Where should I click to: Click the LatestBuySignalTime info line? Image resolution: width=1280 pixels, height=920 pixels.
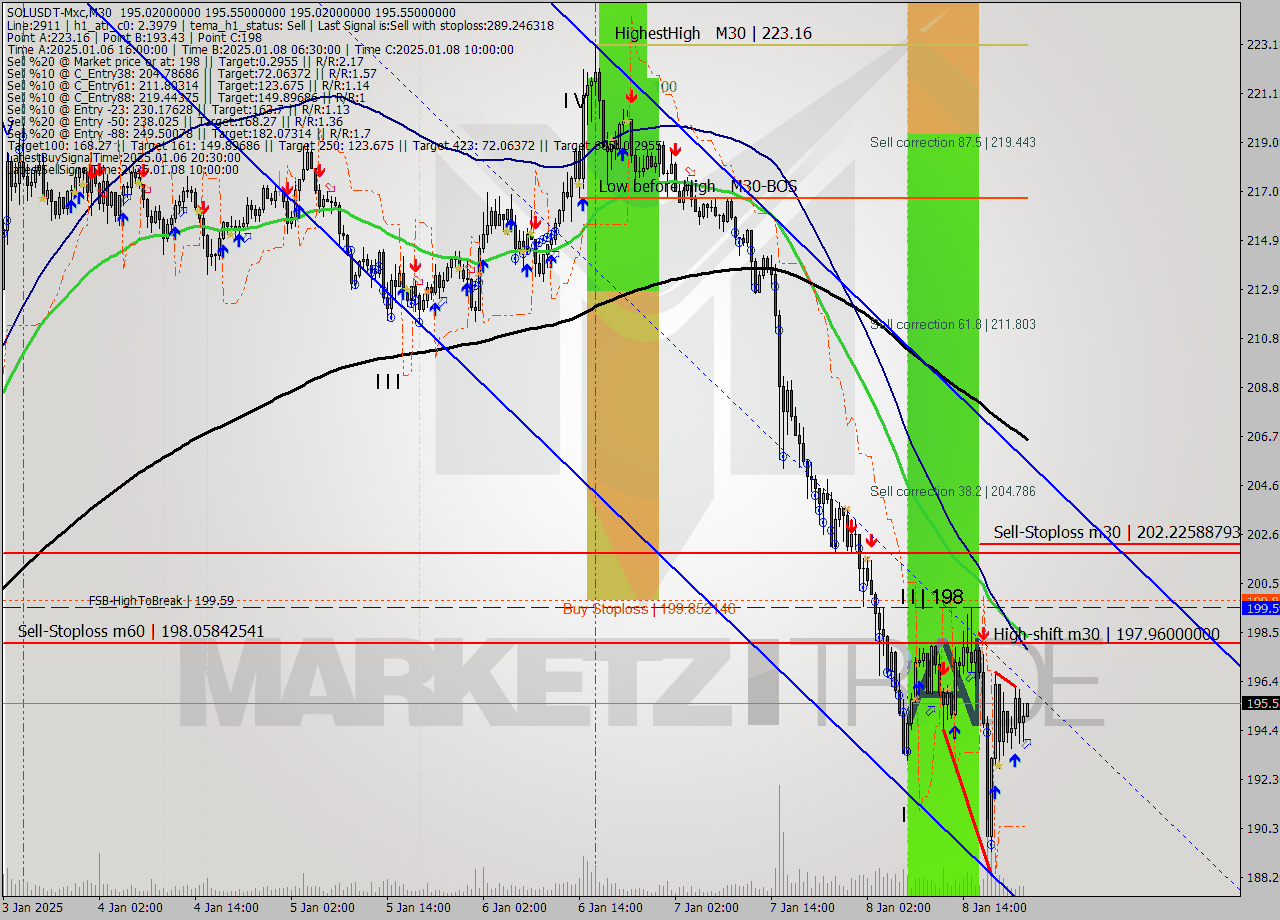pyautogui.click(x=122, y=158)
